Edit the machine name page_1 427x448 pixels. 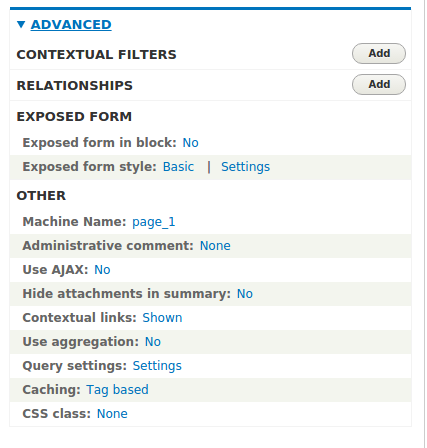[x=153, y=222]
